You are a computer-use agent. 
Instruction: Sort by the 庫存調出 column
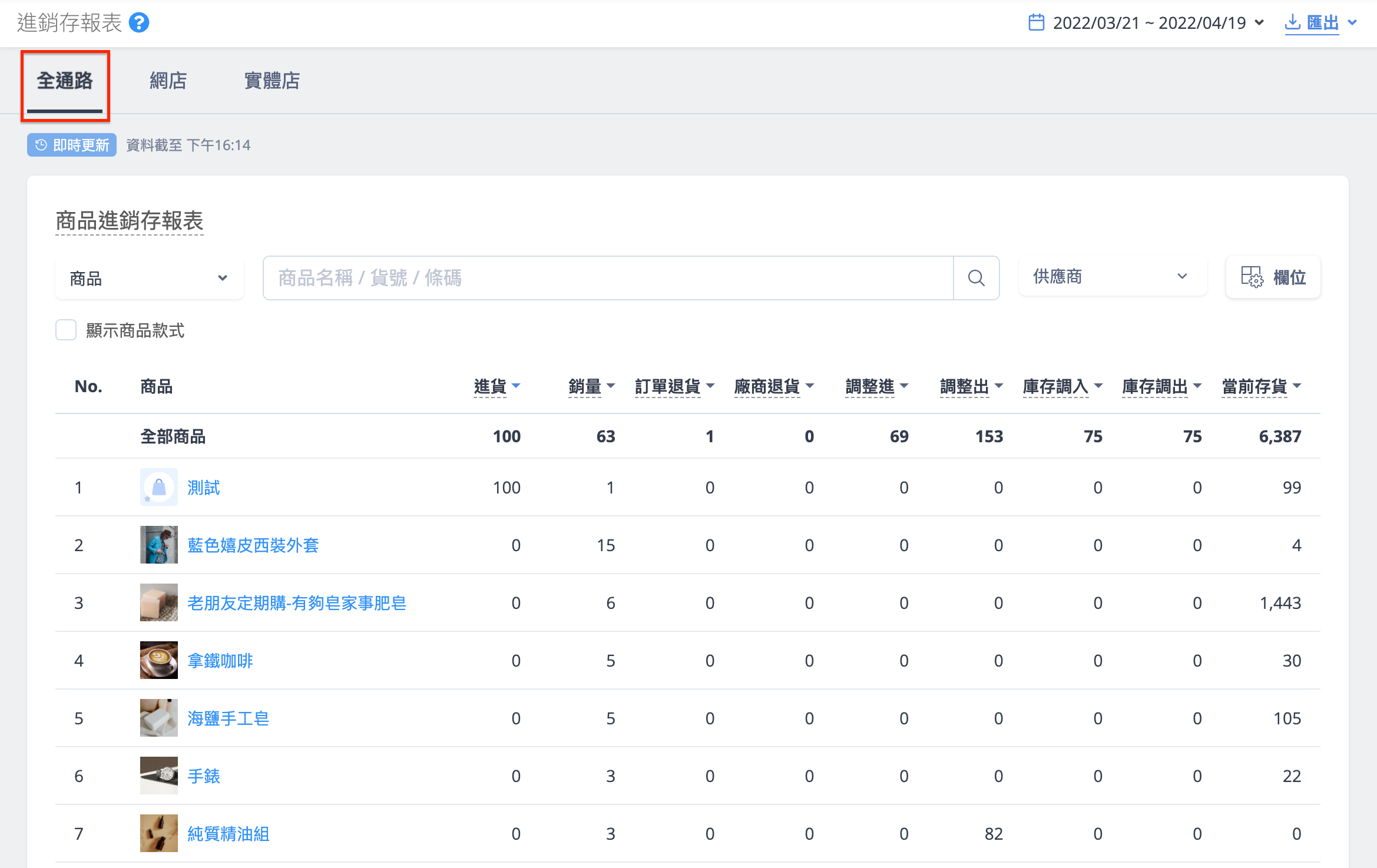(1163, 386)
